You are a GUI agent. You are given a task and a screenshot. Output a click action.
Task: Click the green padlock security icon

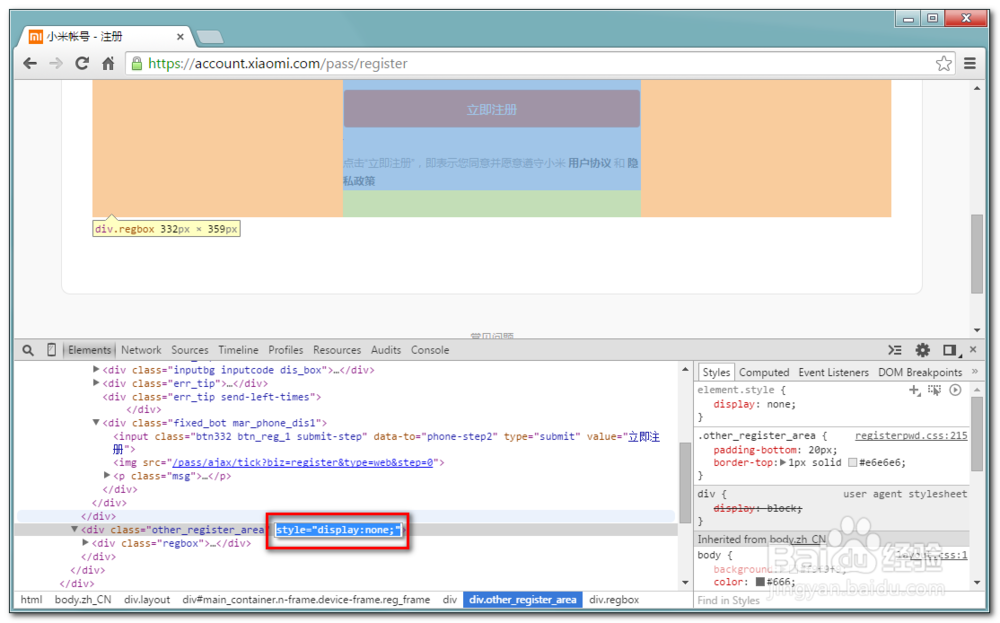tap(136, 63)
